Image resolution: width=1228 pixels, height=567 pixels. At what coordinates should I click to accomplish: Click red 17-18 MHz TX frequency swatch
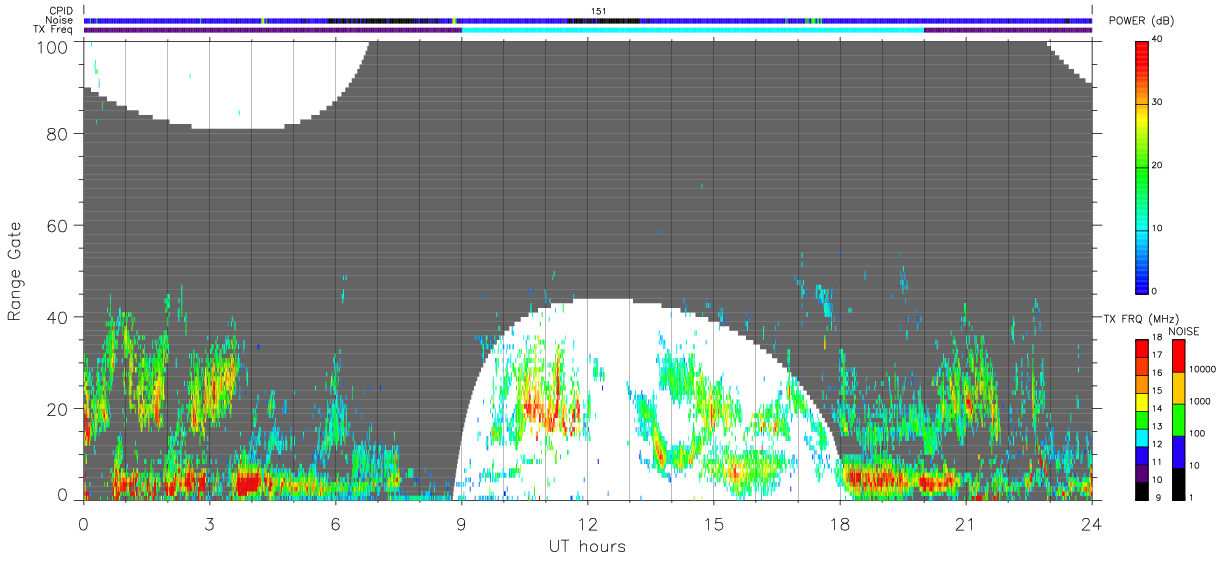[1142, 349]
